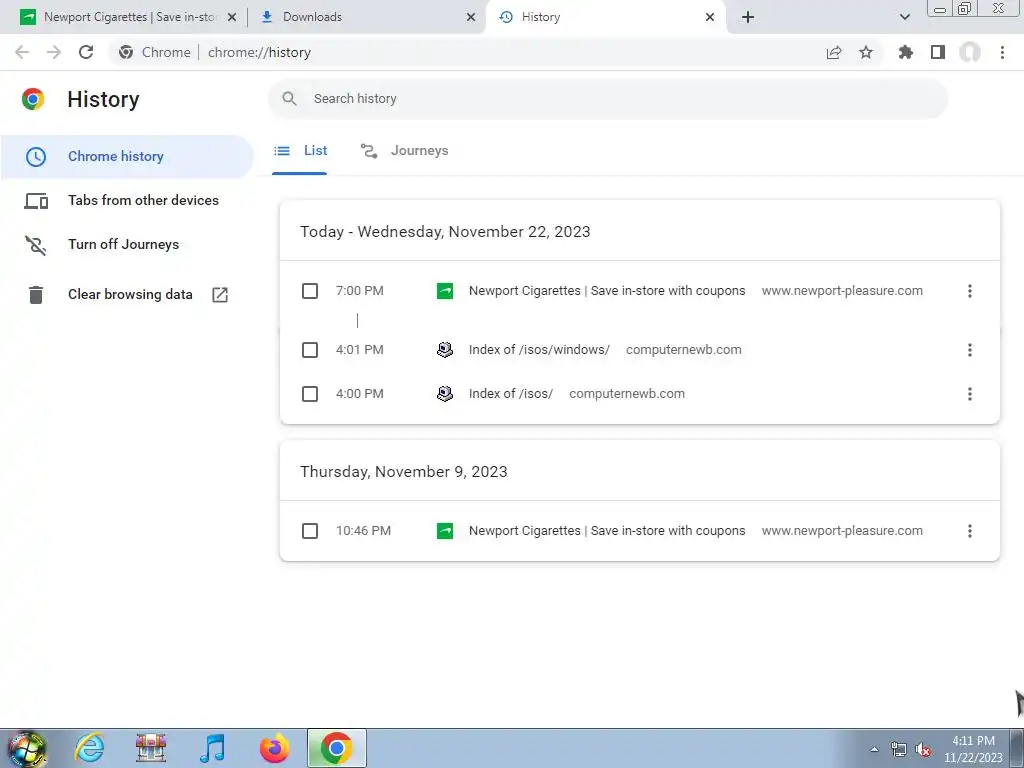Screen dimensions: 1024x768
Task: Open a new tab with plus button
Action: [x=748, y=17]
